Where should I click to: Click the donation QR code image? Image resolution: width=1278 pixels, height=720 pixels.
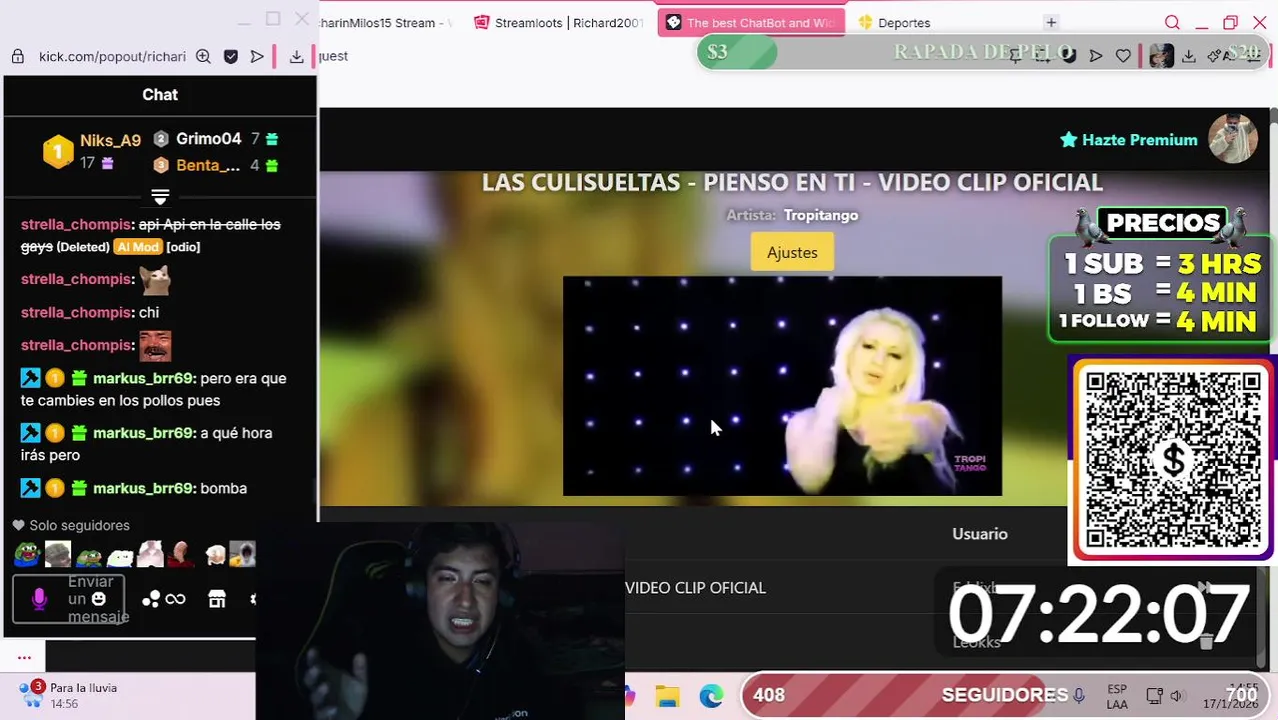point(1173,460)
